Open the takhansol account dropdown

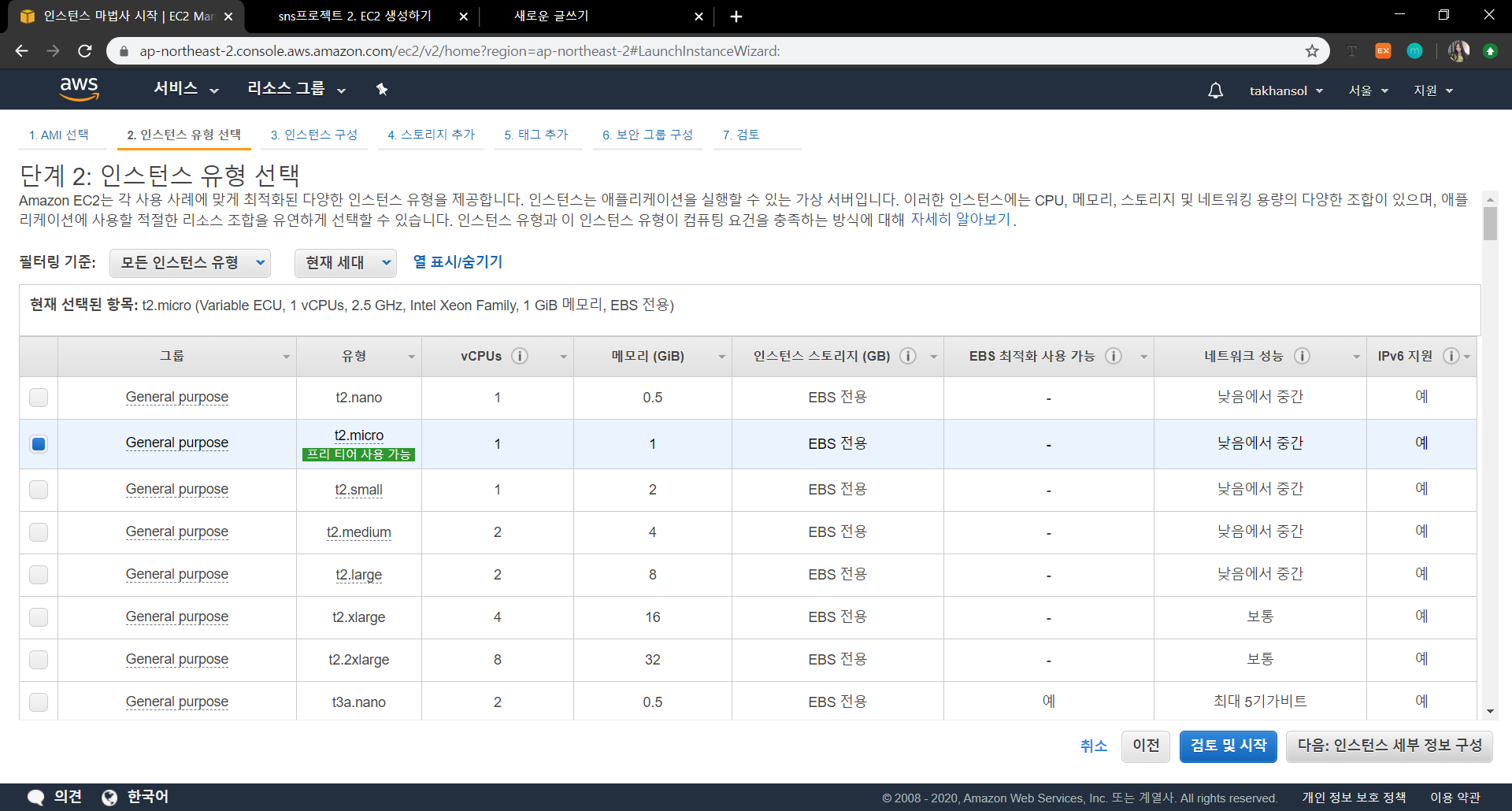click(1286, 91)
